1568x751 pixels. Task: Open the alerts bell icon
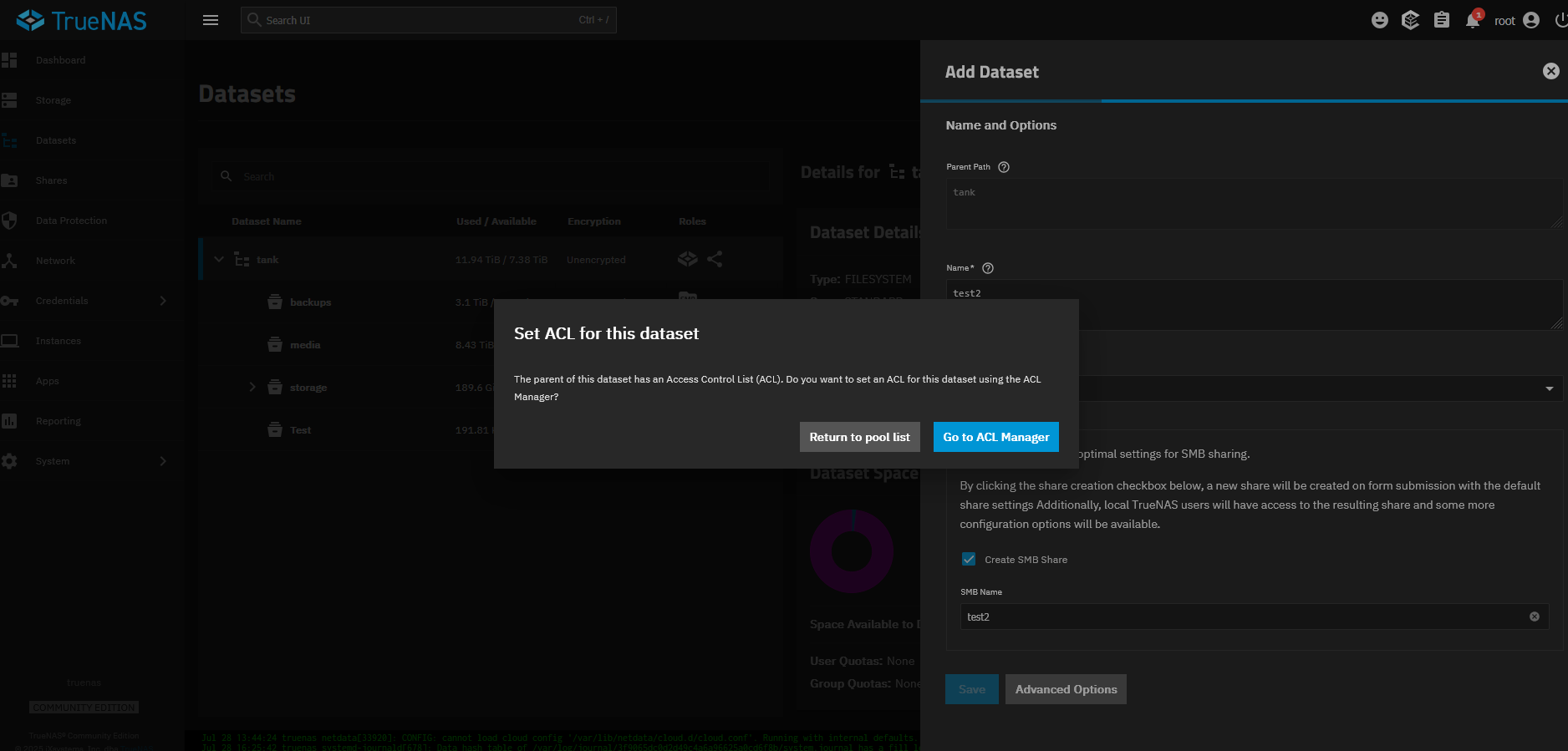click(x=1473, y=21)
